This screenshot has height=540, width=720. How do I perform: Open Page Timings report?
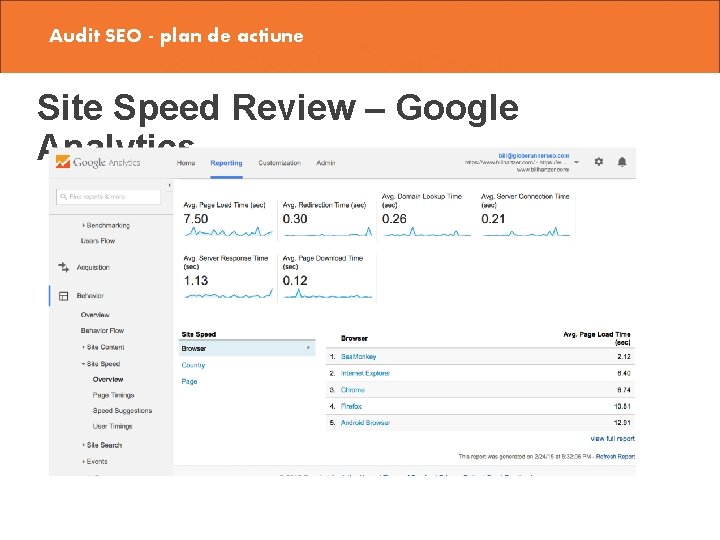(113, 395)
